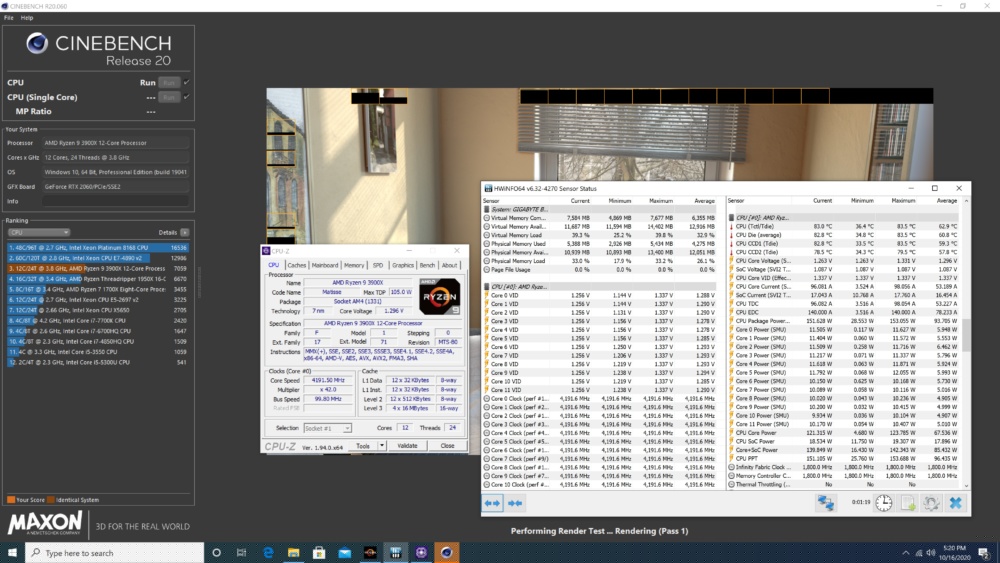Switch to CPU-Z Caches tab

(x=297, y=265)
